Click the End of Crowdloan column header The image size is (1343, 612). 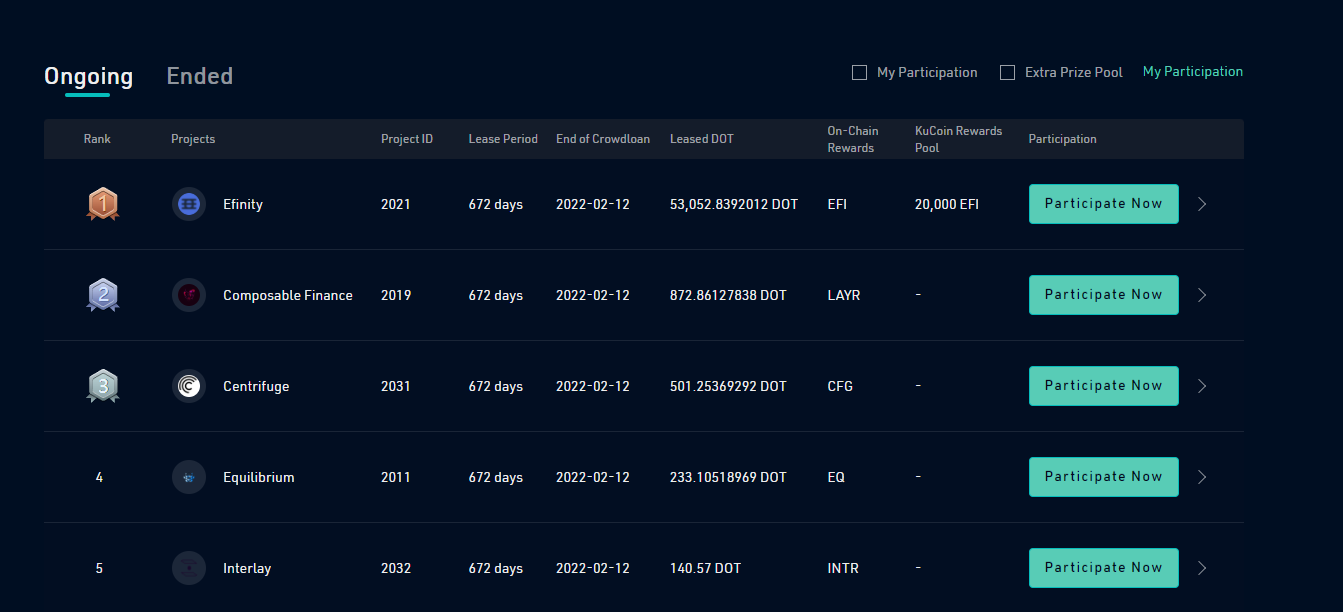(603, 139)
